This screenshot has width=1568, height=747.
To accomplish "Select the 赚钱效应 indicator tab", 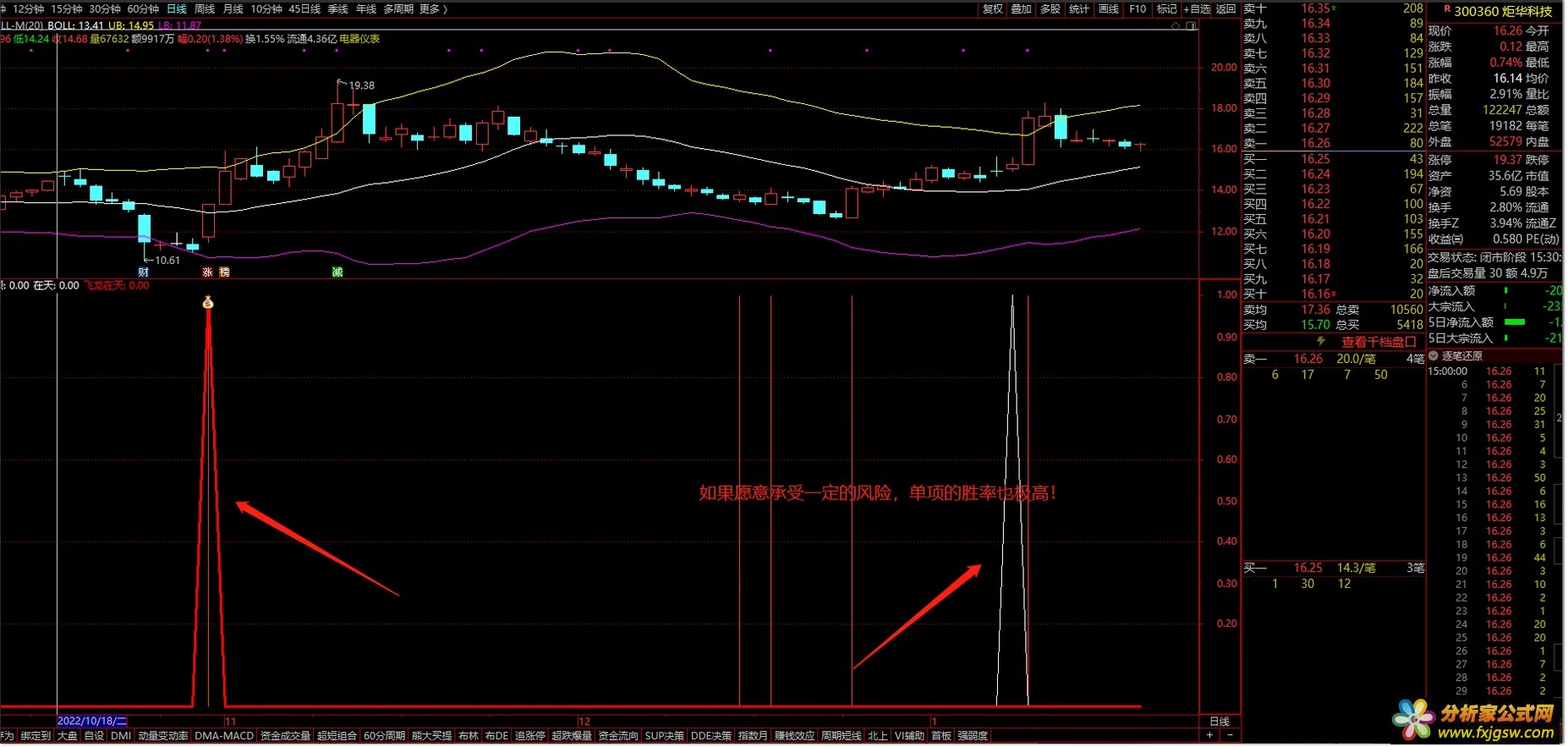I will [x=795, y=736].
